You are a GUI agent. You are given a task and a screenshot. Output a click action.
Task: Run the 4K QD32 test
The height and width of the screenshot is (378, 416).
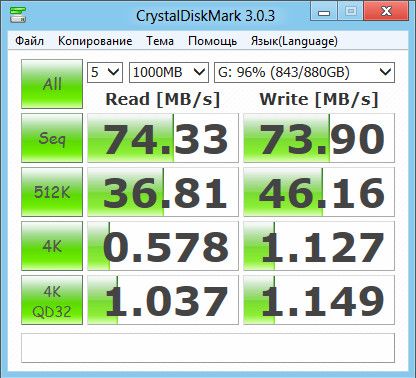pos(52,300)
